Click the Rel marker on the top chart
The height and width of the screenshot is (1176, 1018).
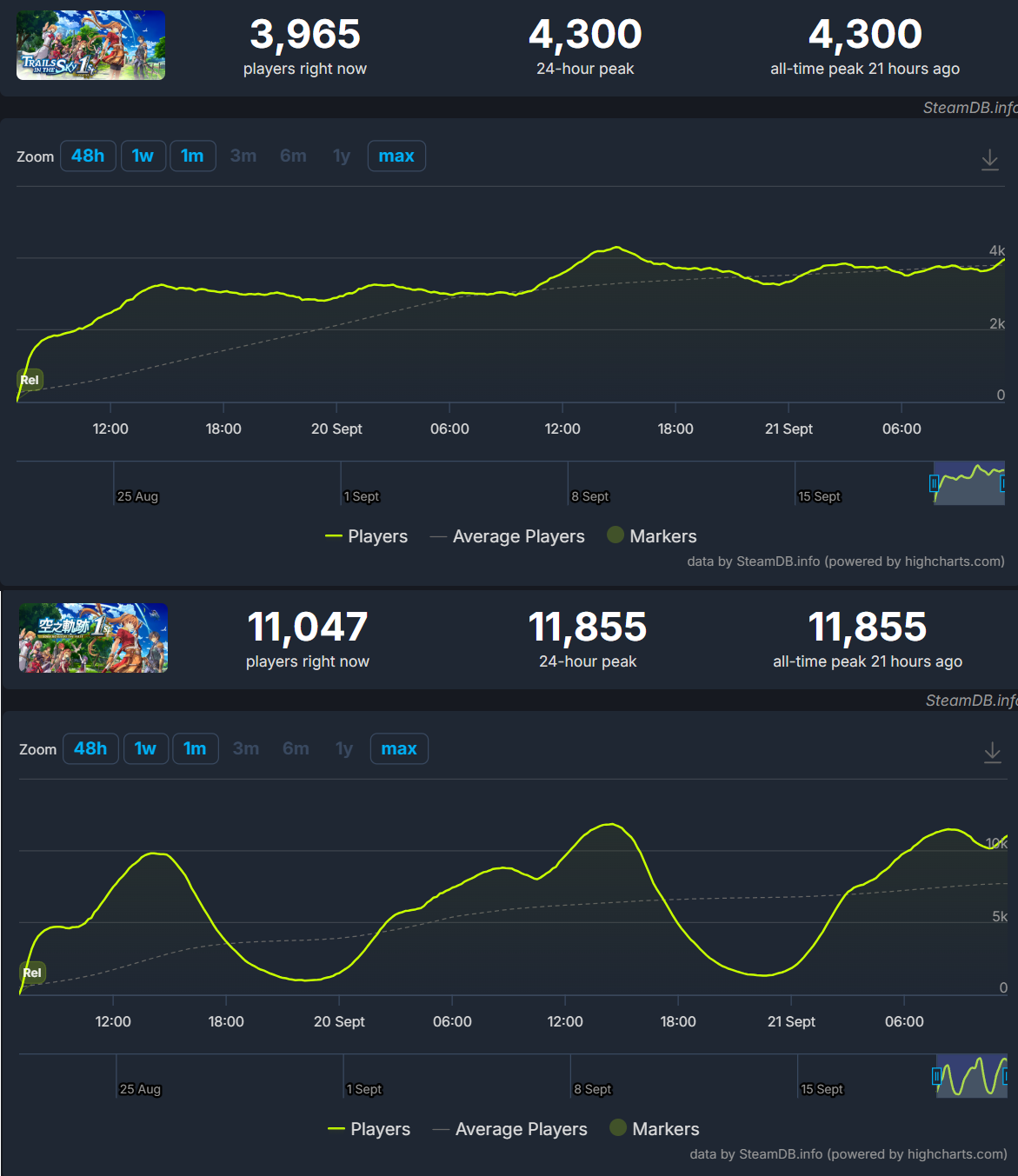(30, 380)
